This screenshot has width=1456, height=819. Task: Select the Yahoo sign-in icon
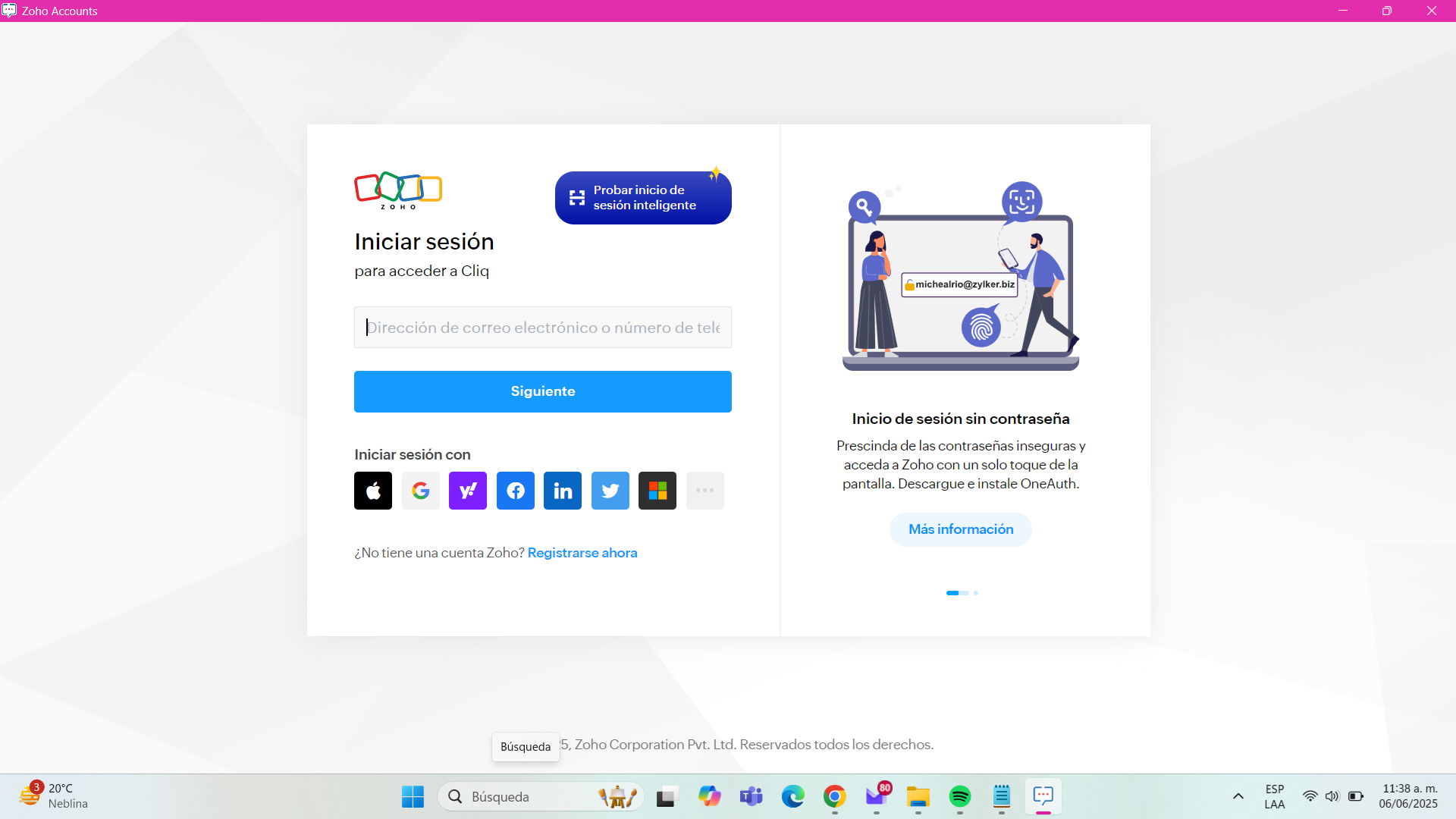(468, 491)
